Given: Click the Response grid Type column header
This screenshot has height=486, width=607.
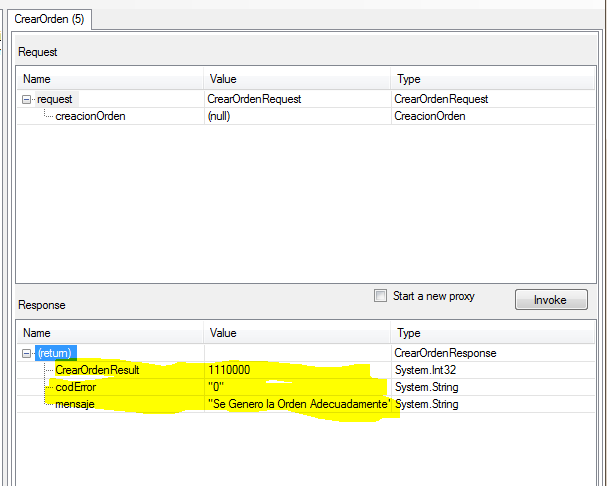Looking at the screenshot, I should pos(493,333).
